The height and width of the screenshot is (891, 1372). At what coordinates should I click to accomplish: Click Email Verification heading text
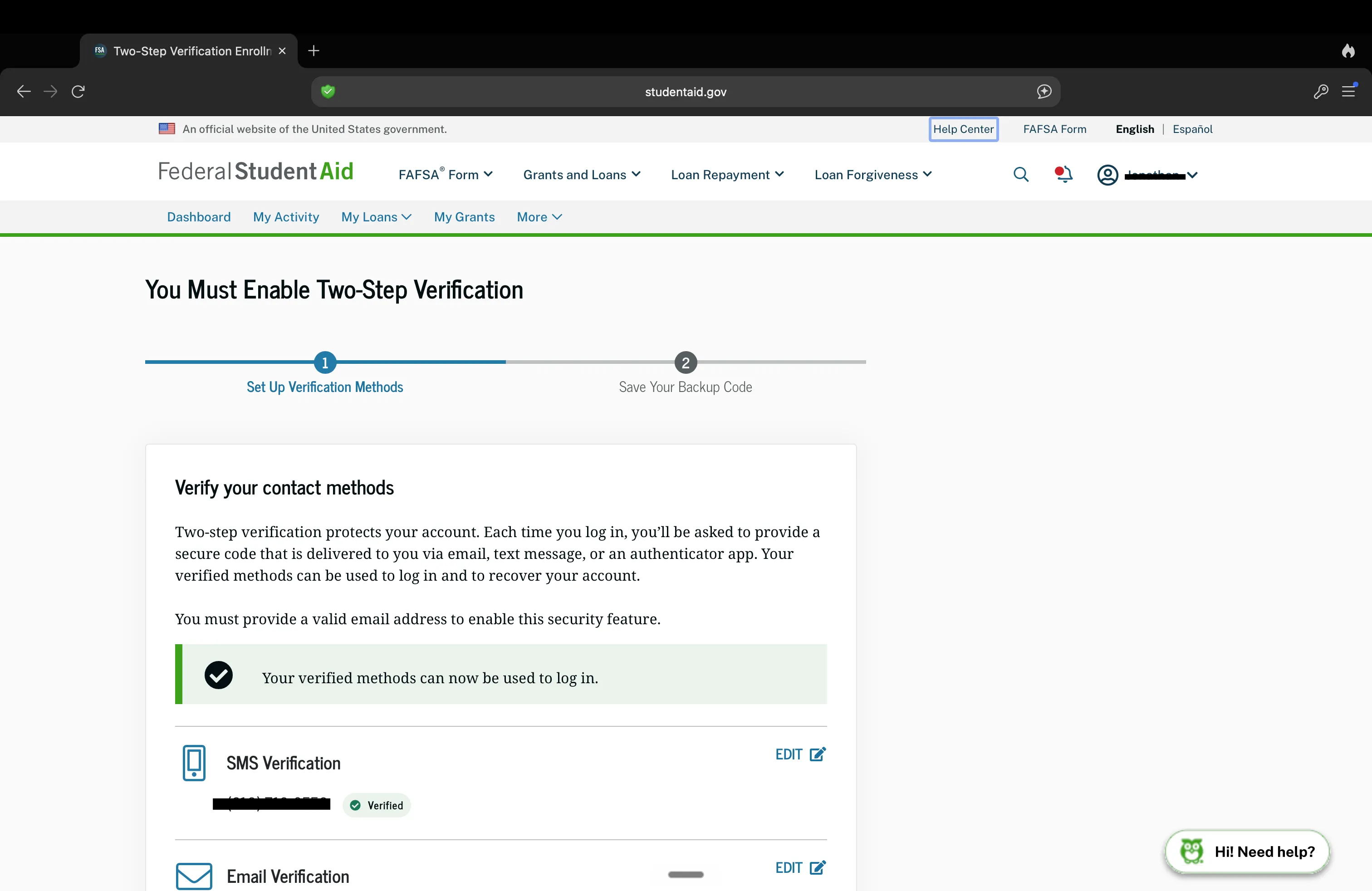pyautogui.click(x=288, y=876)
